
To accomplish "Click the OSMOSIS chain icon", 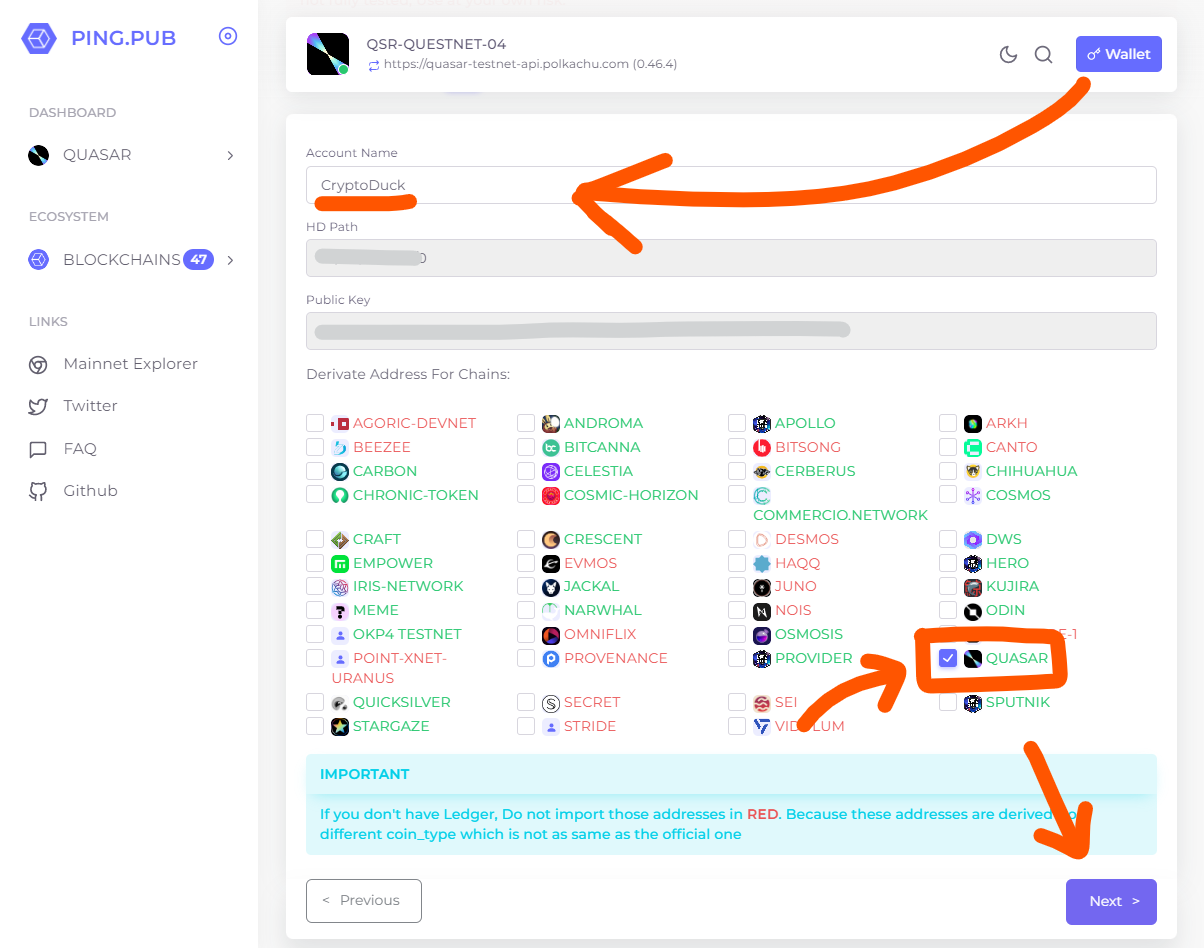I will click(x=761, y=634).
